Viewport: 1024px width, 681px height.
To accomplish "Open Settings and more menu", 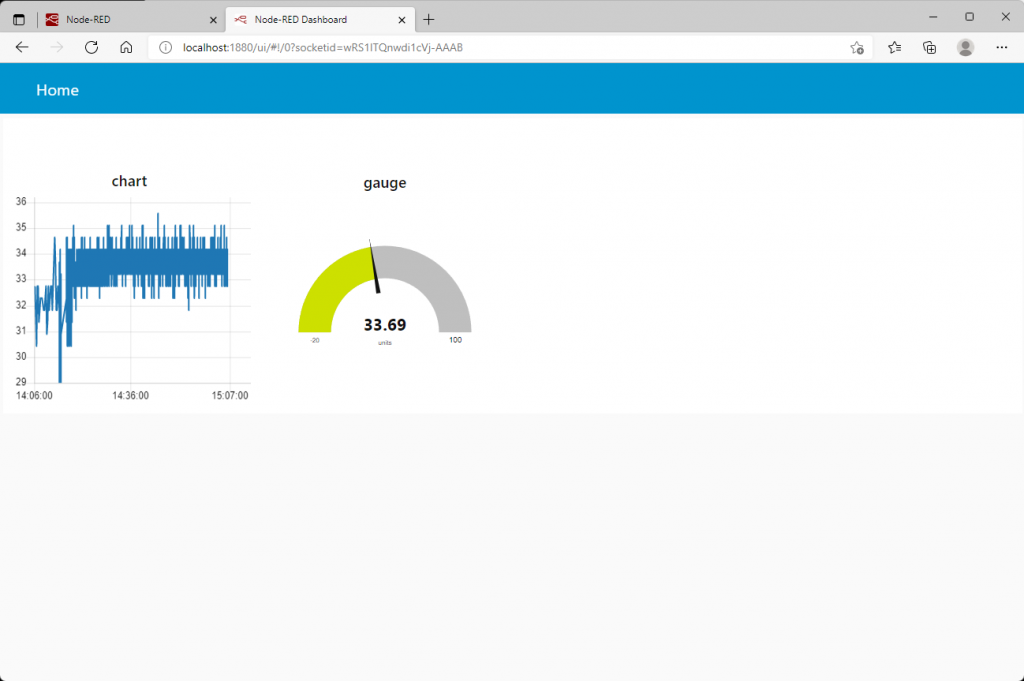I will (x=1002, y=47).
